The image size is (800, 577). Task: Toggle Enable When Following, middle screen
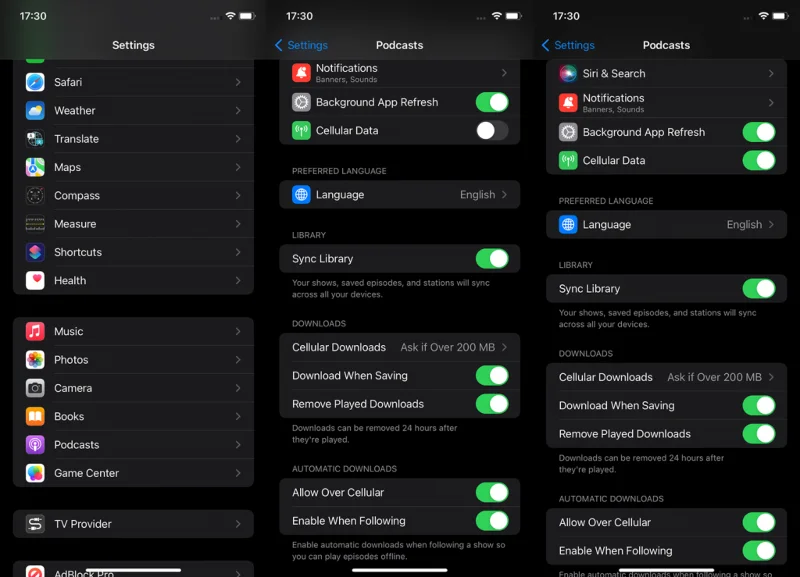[492, 521]
